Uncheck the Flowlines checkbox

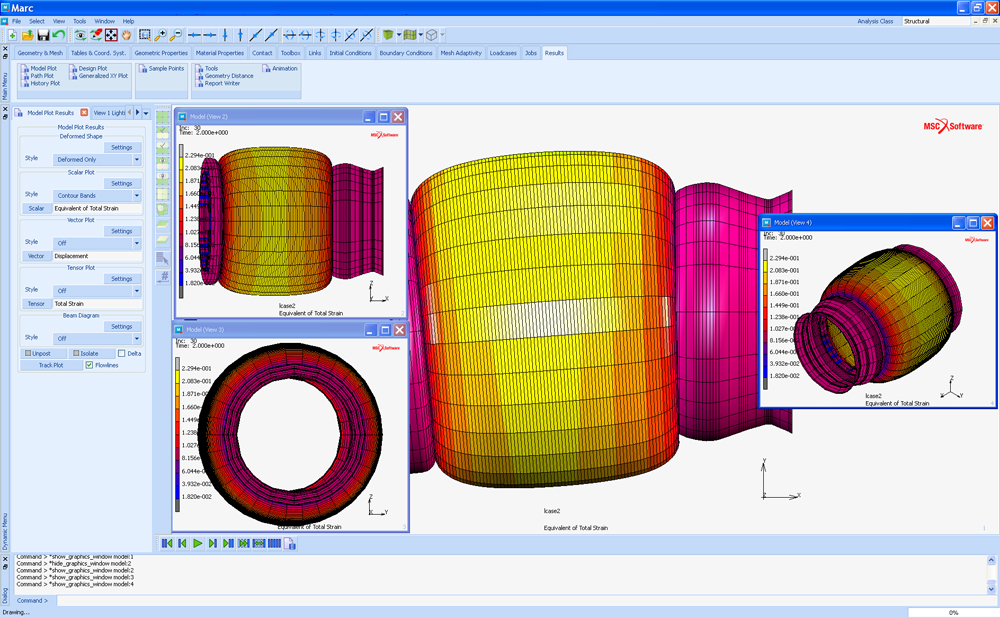[90, 365]
